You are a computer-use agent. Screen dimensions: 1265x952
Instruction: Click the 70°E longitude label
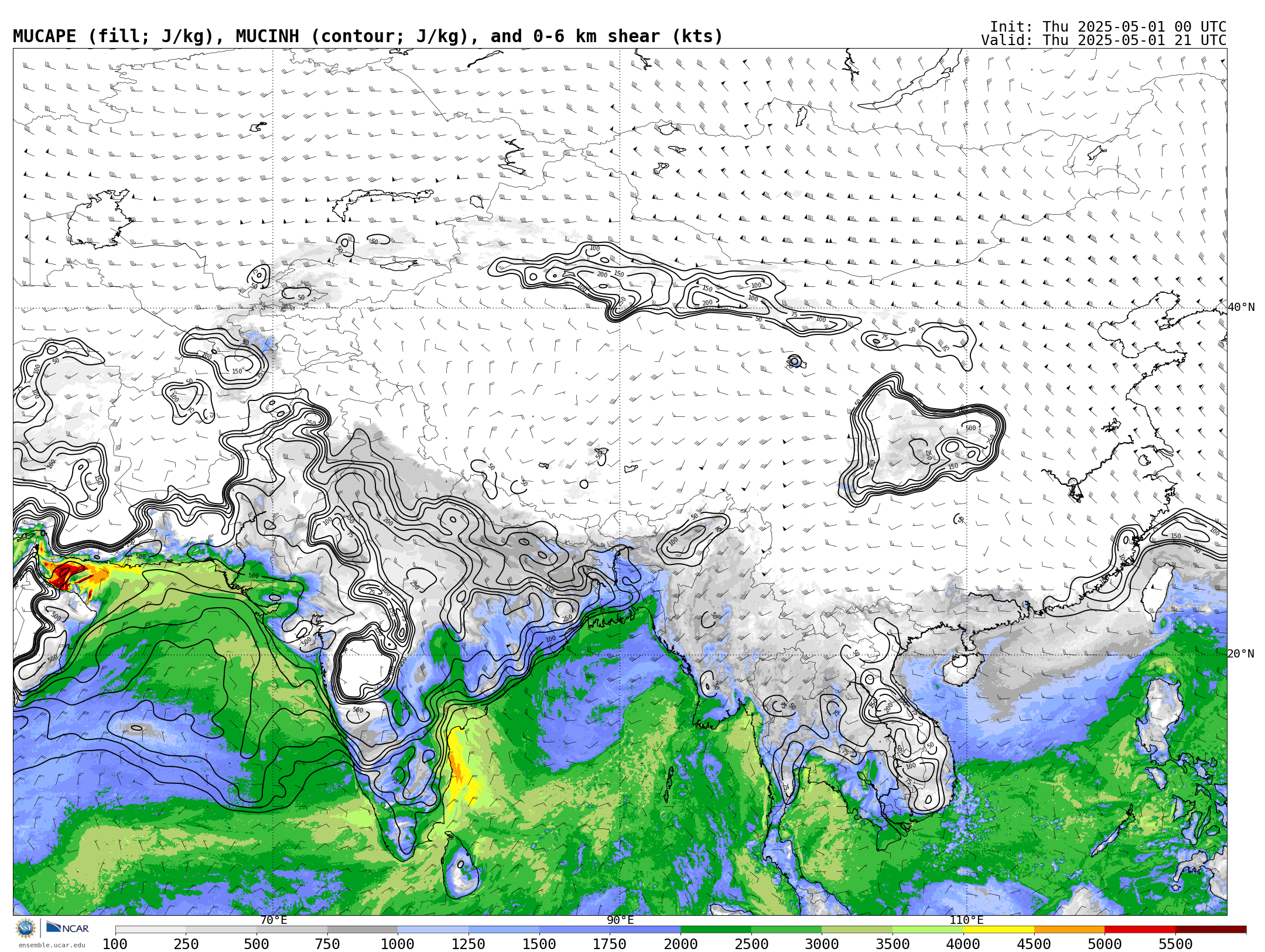(x=273, y=920)
